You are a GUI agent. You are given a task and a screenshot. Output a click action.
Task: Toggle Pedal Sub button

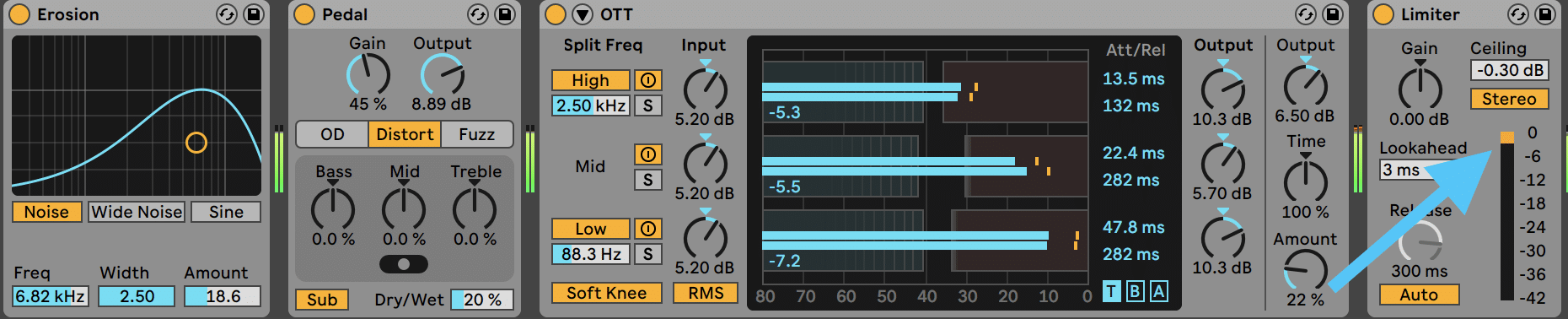322,300
